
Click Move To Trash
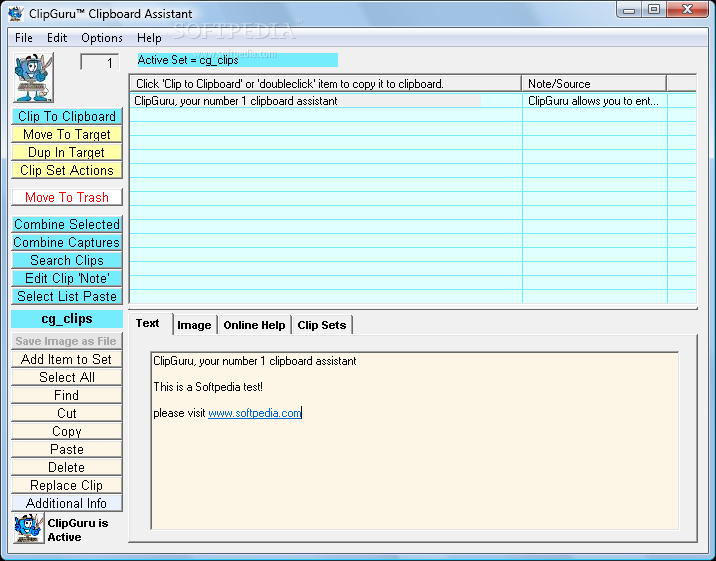(x=67, y=197)
